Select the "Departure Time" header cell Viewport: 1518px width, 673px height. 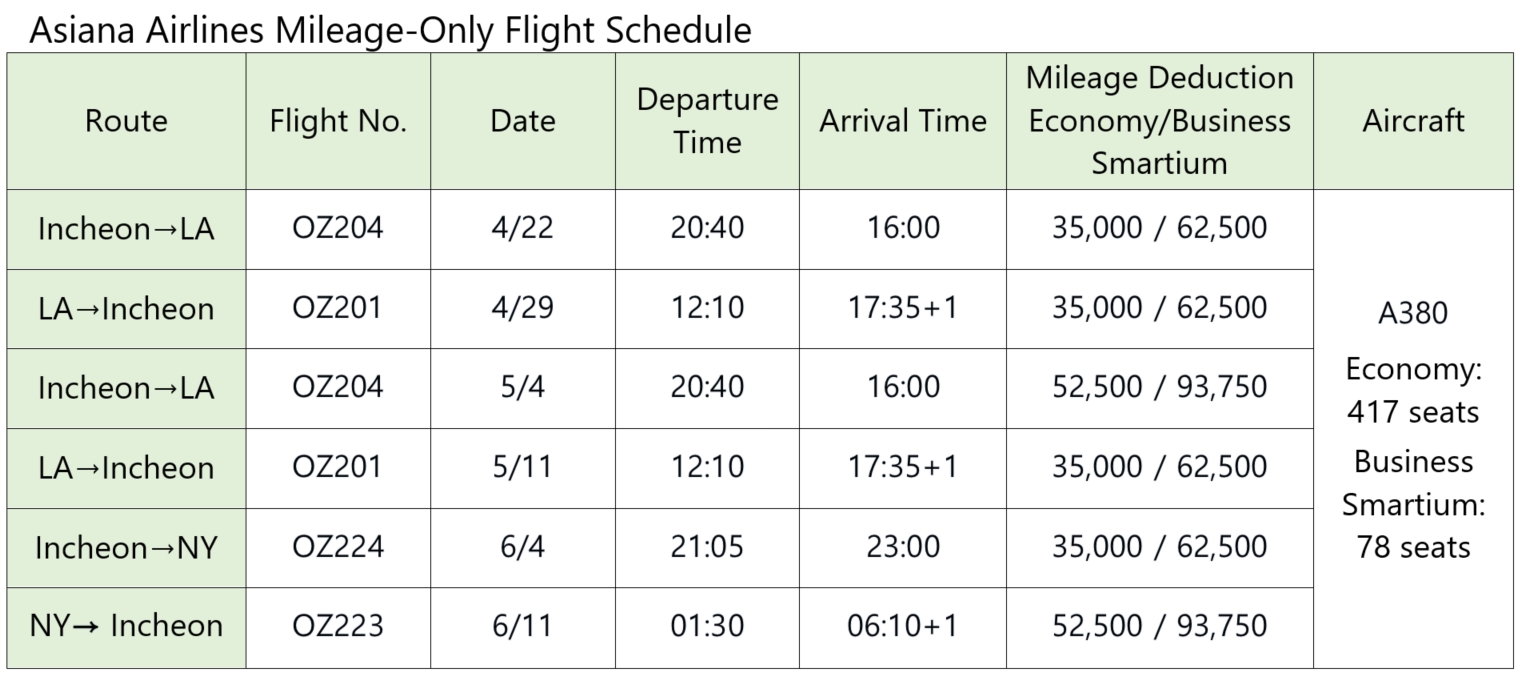point(707,121)
